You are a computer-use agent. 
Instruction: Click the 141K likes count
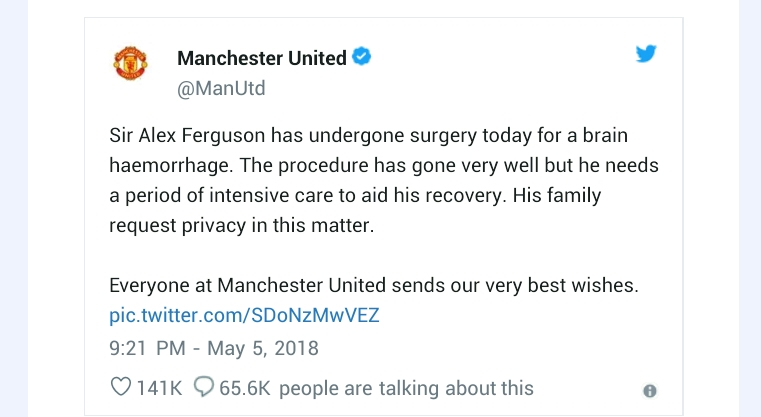[158, 388]
